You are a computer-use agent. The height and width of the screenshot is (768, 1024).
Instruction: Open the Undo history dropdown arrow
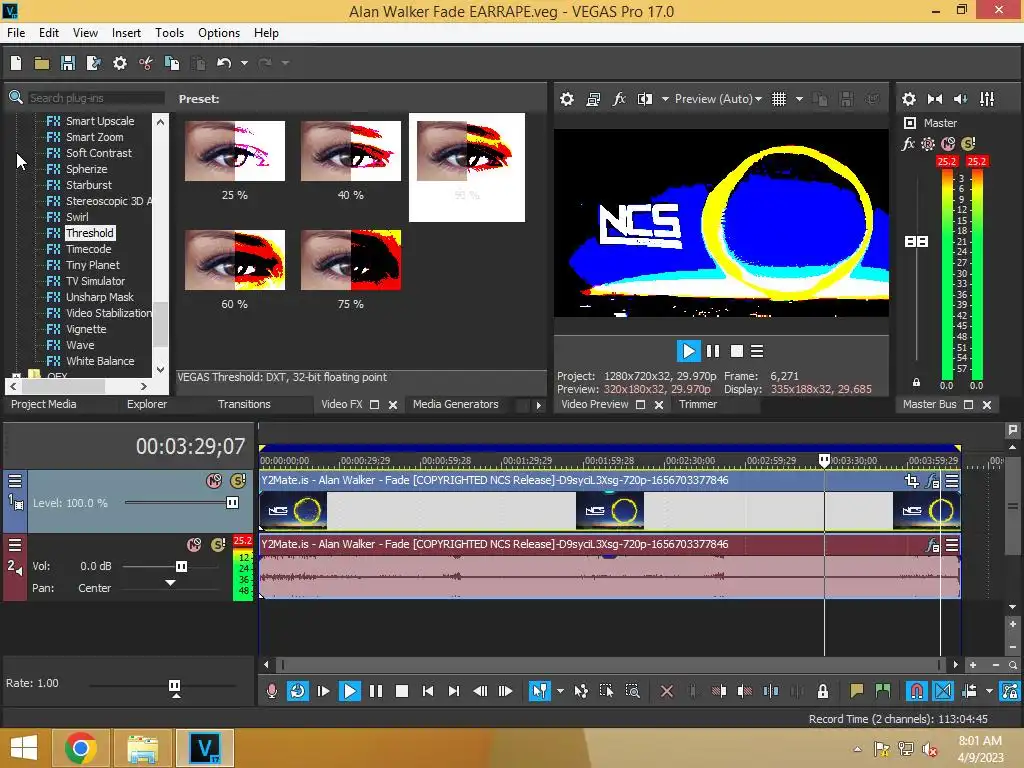point(244,63)
